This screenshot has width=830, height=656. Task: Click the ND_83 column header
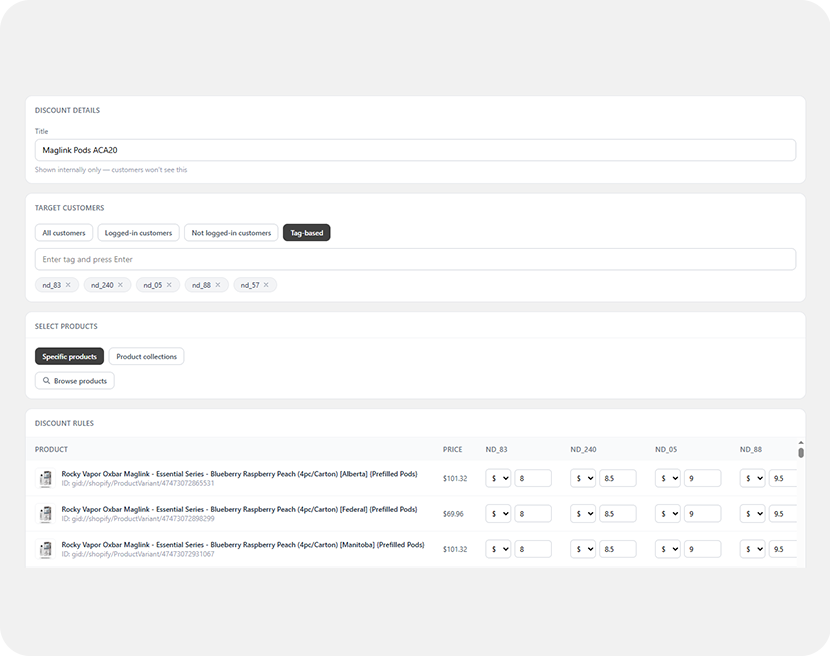[496, 450]
